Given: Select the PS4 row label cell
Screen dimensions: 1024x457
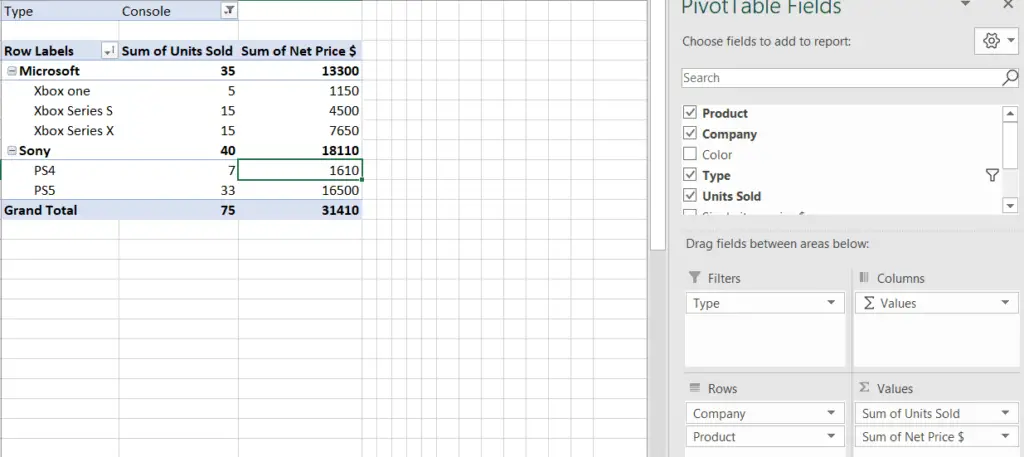Looking at the screenshot, I should [x=60, y=170].
